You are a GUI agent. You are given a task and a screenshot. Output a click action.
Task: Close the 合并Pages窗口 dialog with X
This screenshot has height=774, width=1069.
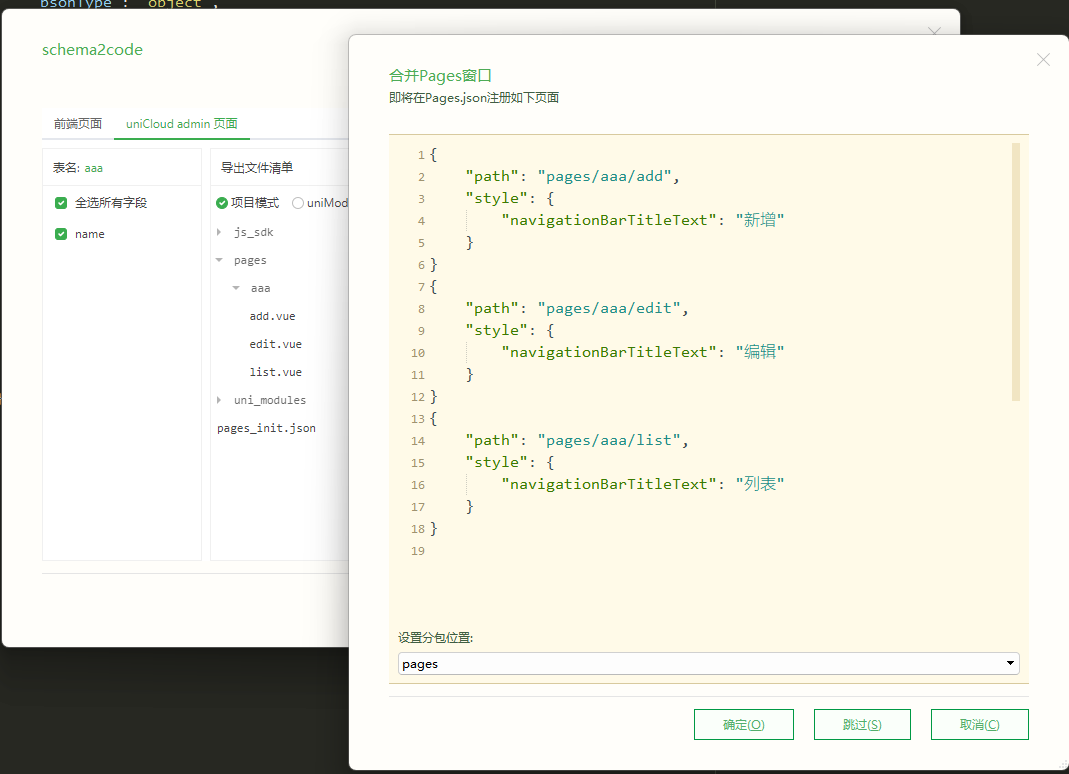click(x=1043, y=60)
